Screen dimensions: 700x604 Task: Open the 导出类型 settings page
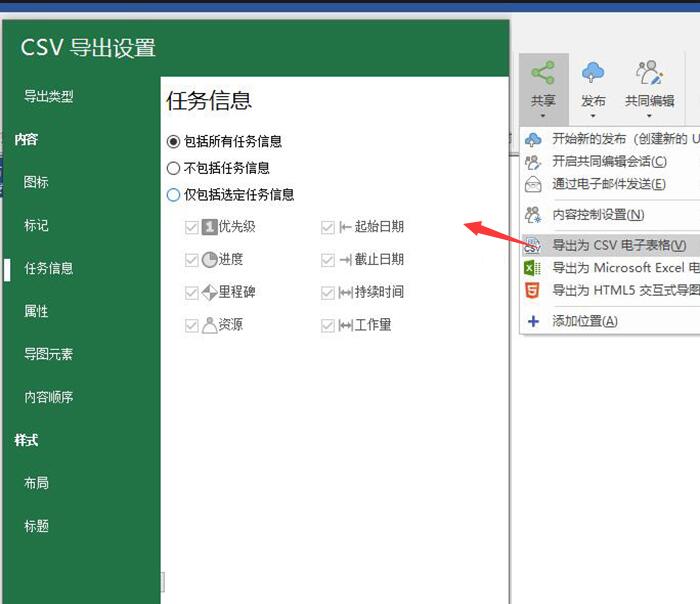pos(49,96)
